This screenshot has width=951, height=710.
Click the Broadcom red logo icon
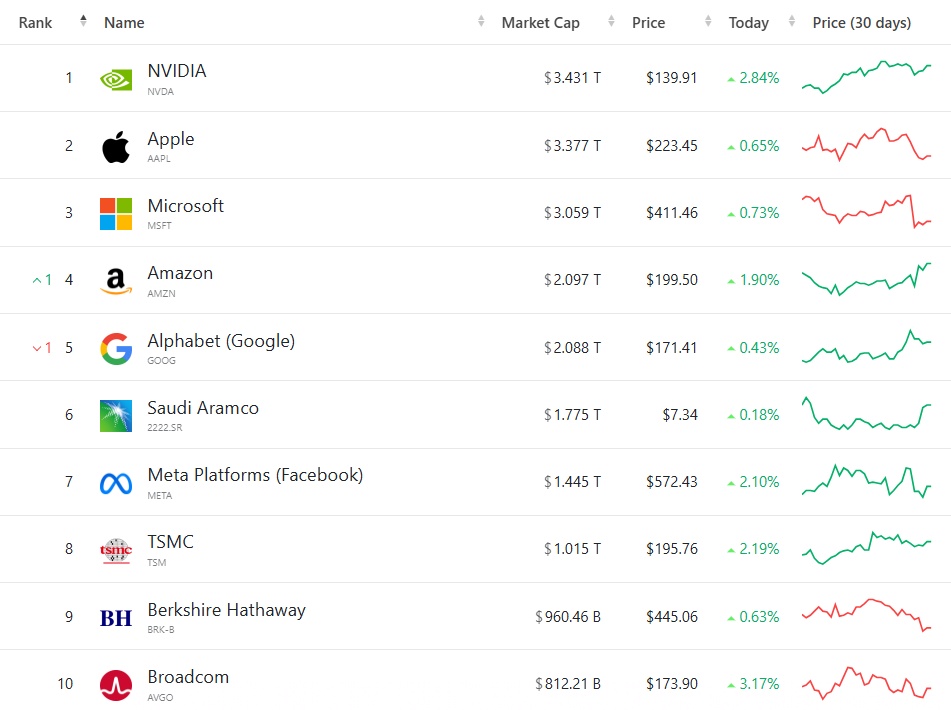pyautogui.click(x=116, y=685)
